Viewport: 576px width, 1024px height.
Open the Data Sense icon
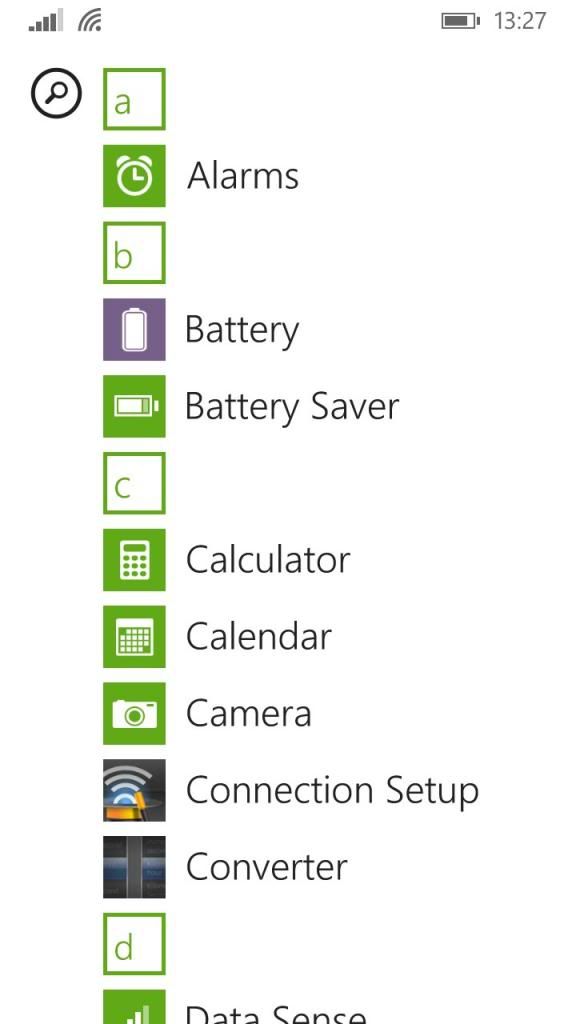[134, 1007]
